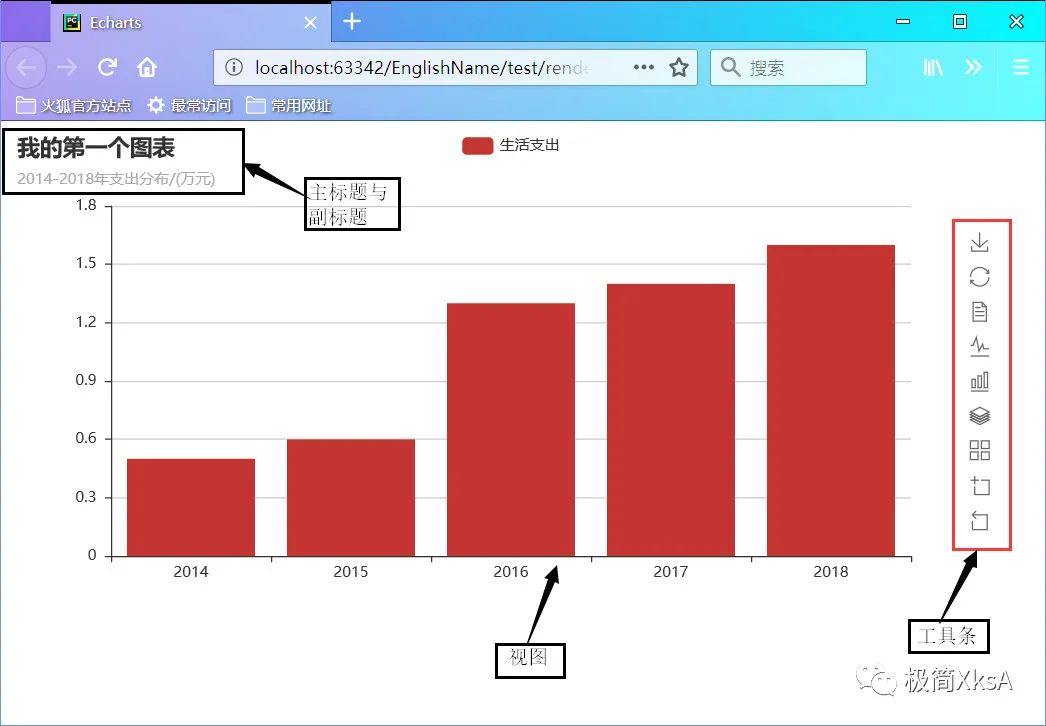Open data view document icon
This screenshot has width=1046, height=726.
tap(979, 312)
